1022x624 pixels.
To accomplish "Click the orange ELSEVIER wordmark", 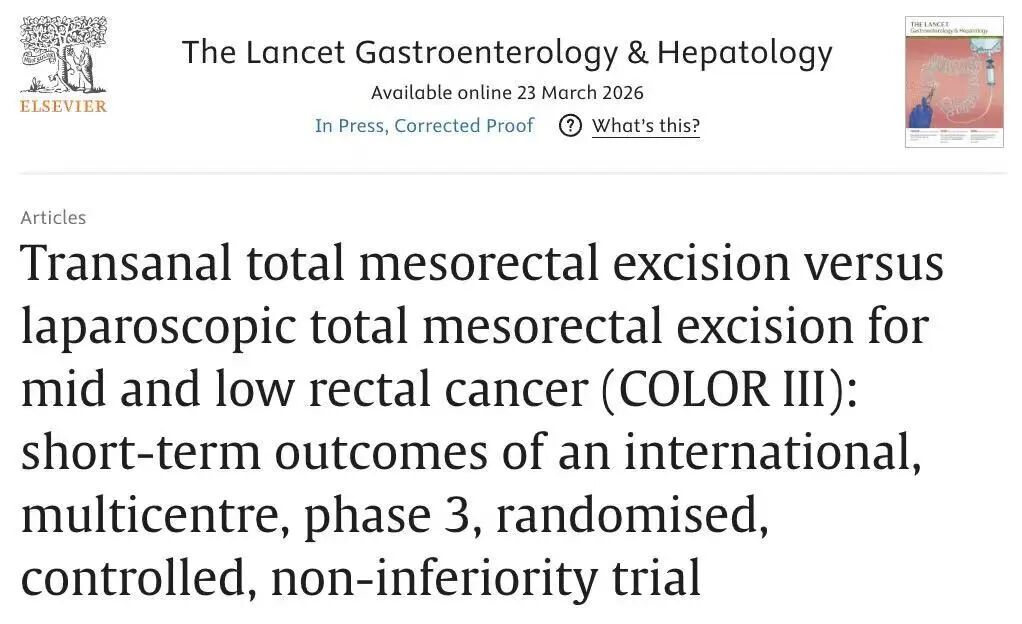I will click(x=63, y=106).
